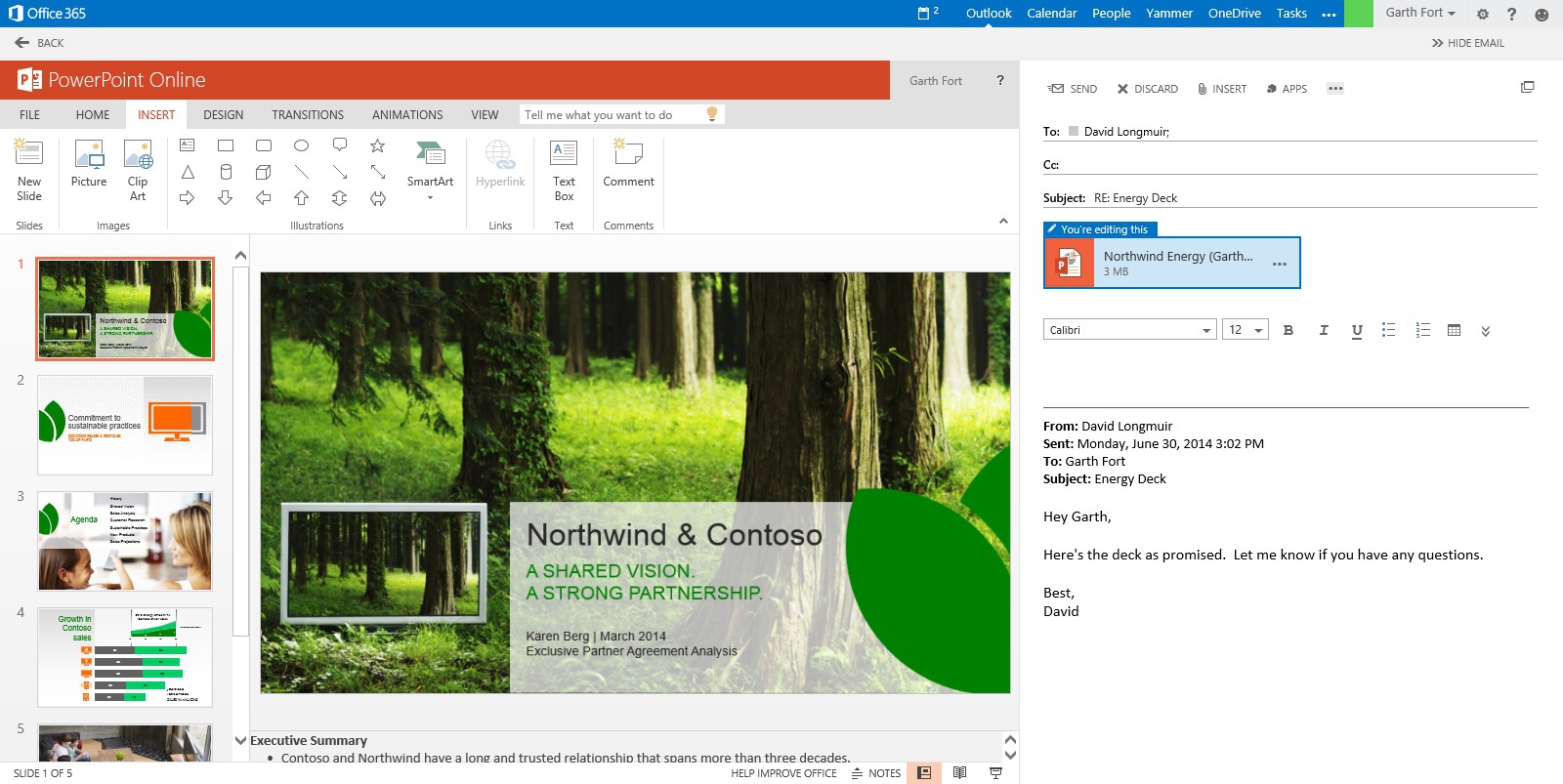Select slide 3 Agenda thumbnail
The width and height of the screenshot is (1563, 784).
pos(125,542)
